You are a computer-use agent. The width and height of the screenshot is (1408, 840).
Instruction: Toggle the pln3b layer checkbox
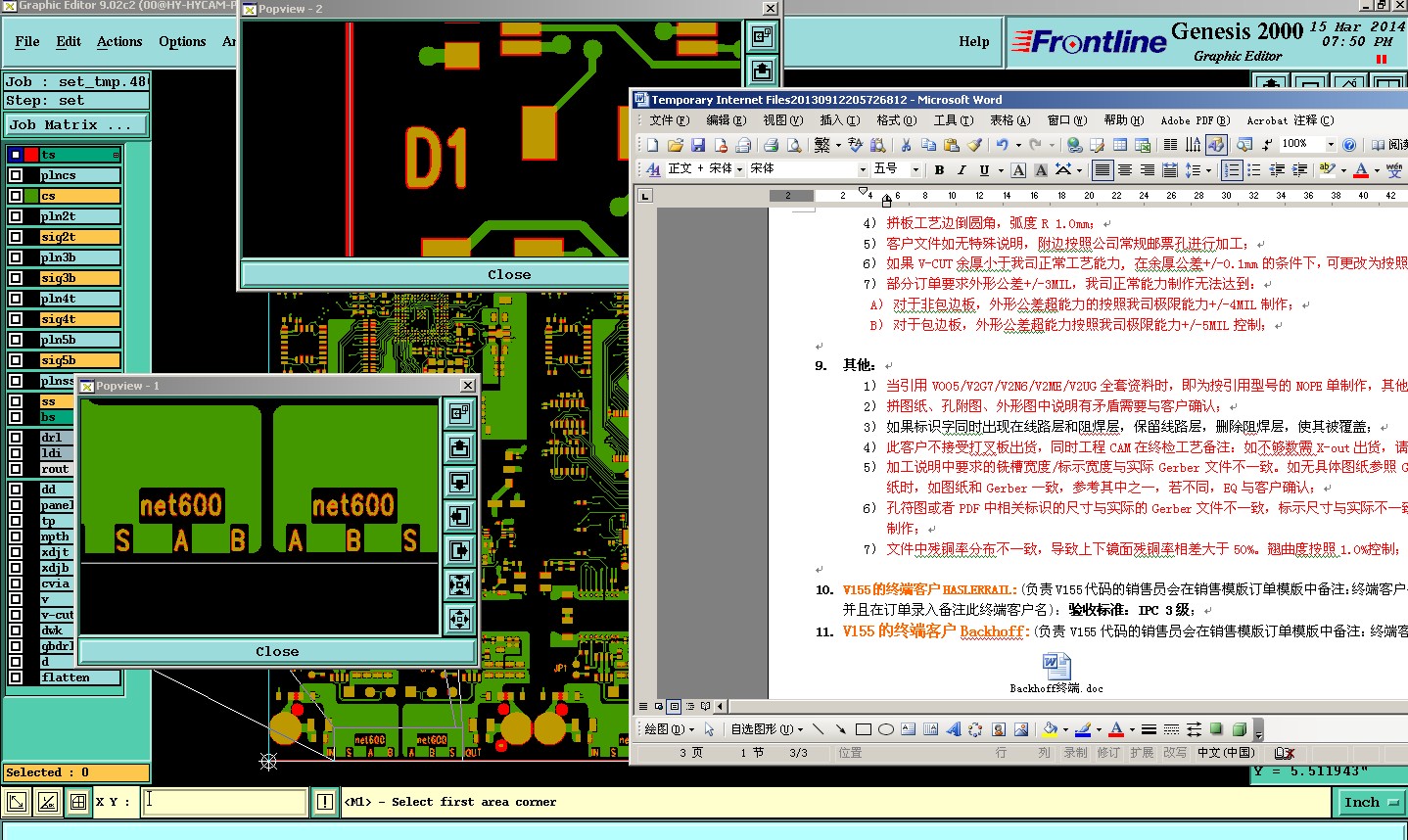[x=16, y=257]
